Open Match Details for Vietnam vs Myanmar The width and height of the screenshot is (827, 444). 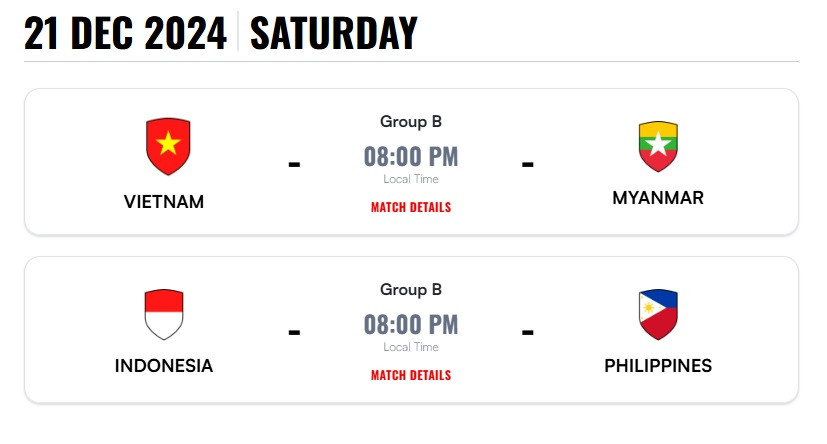point(411,207)
